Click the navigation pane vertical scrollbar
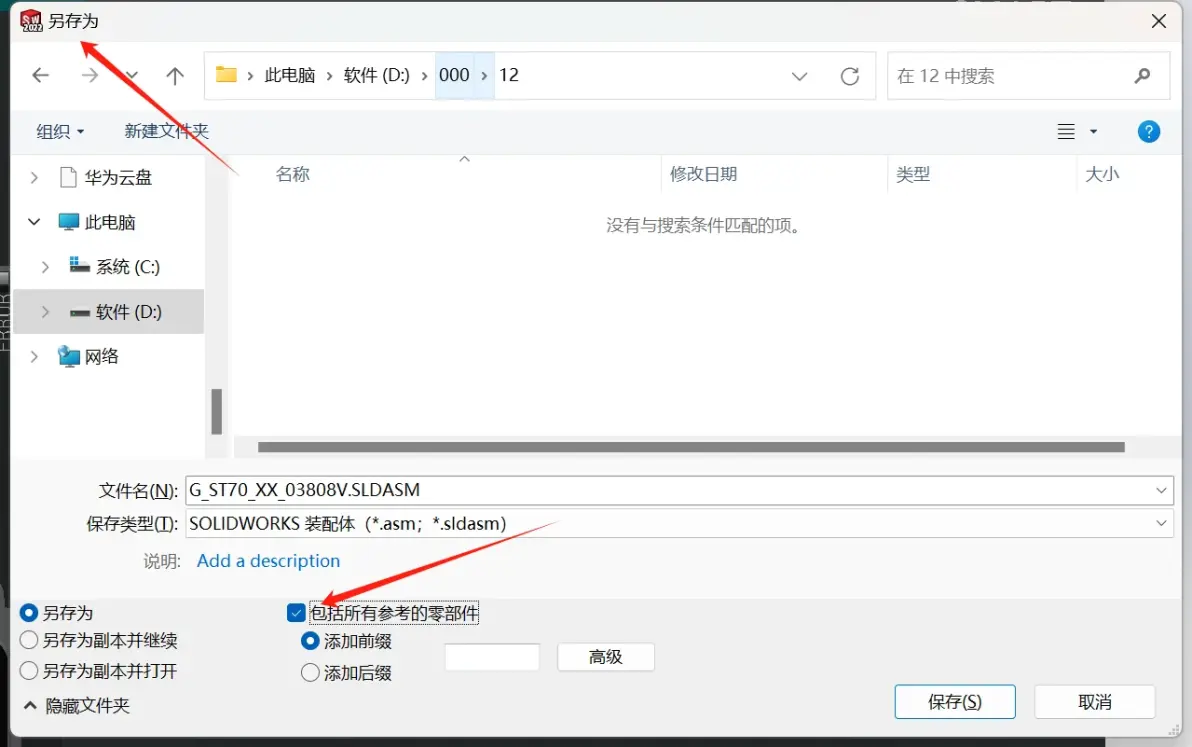 point(217,411)
